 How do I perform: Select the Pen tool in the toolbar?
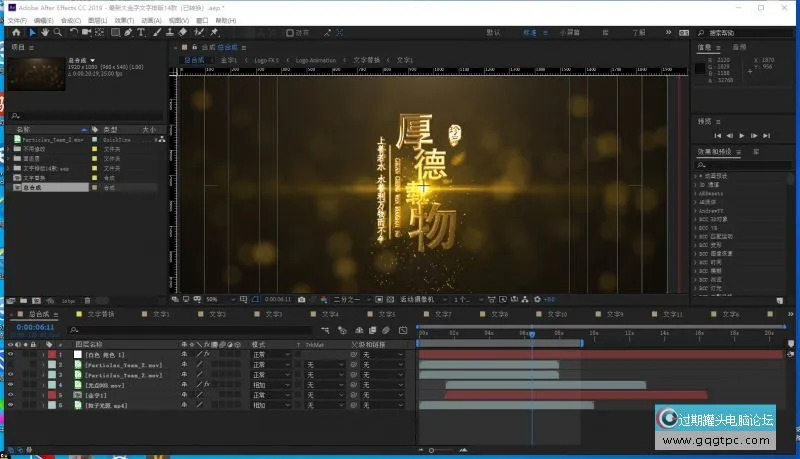128,32
